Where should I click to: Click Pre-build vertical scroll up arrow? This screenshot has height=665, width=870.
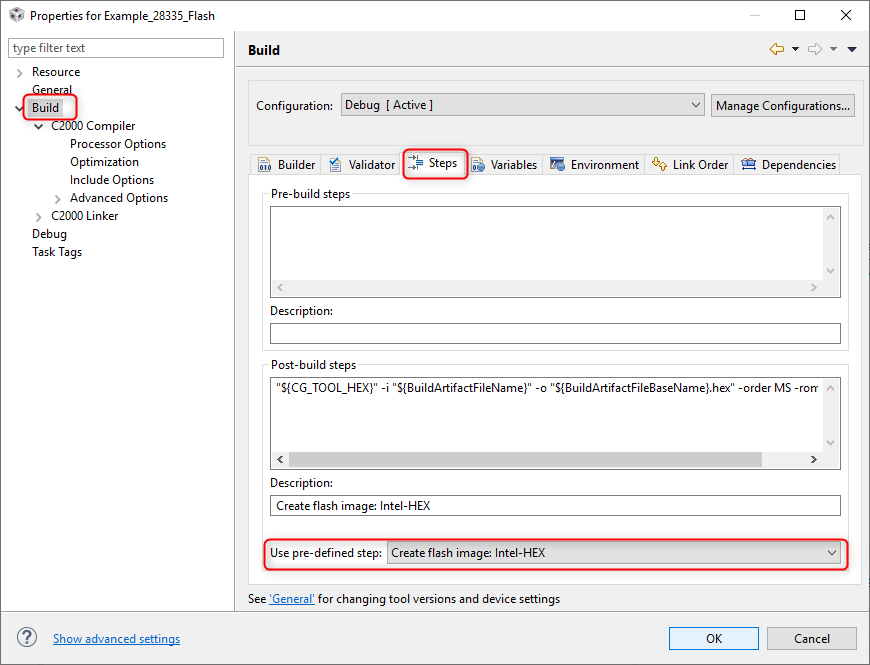[x=831, y=217]
